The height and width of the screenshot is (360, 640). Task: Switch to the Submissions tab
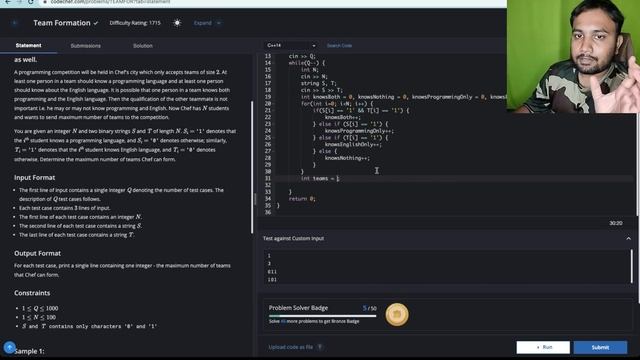pos(85,46)
